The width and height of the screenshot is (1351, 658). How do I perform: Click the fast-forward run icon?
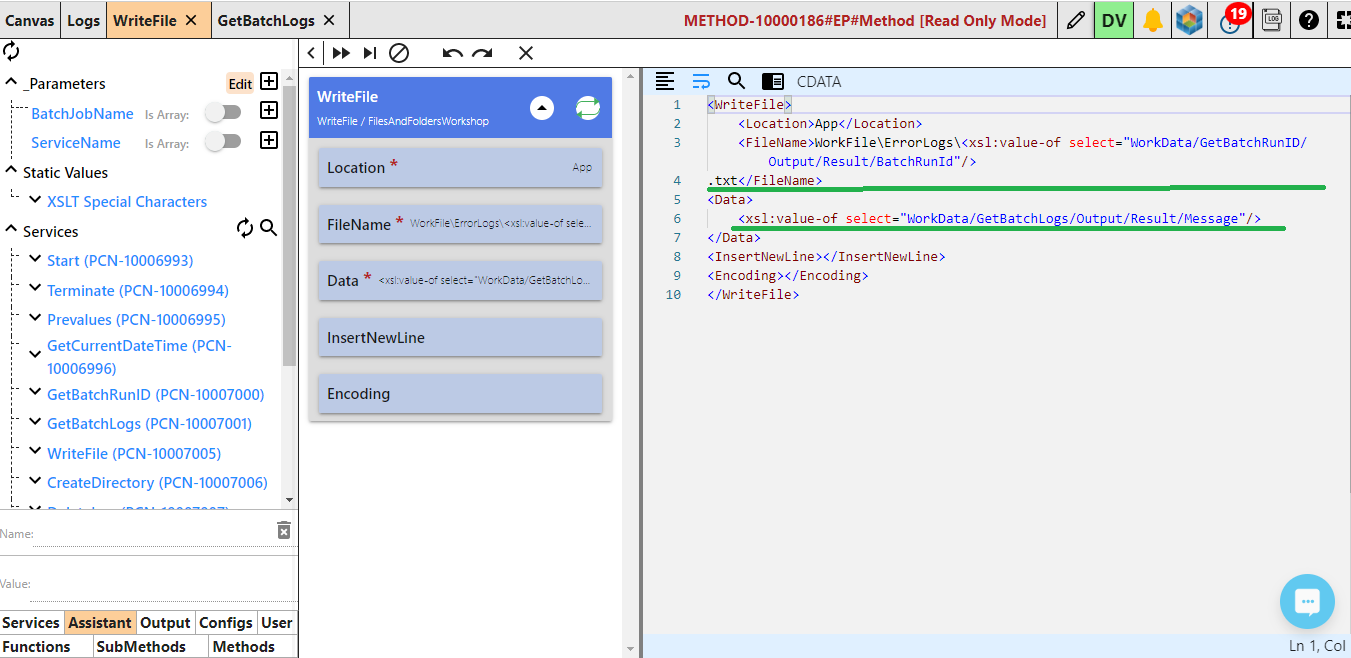pyautogui.click(x=341, y=53)
